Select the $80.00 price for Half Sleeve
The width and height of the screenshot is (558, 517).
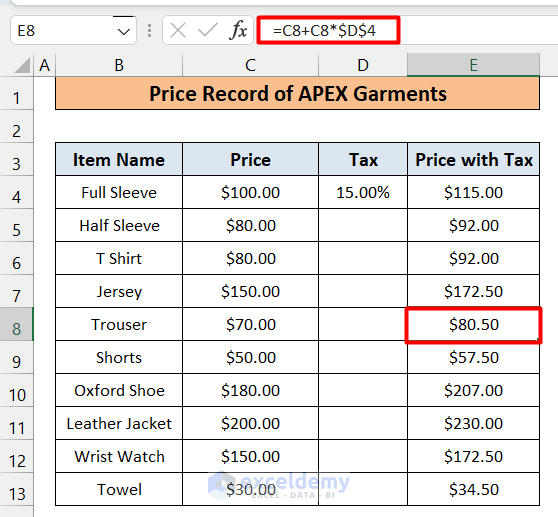[x=250, y=225]
